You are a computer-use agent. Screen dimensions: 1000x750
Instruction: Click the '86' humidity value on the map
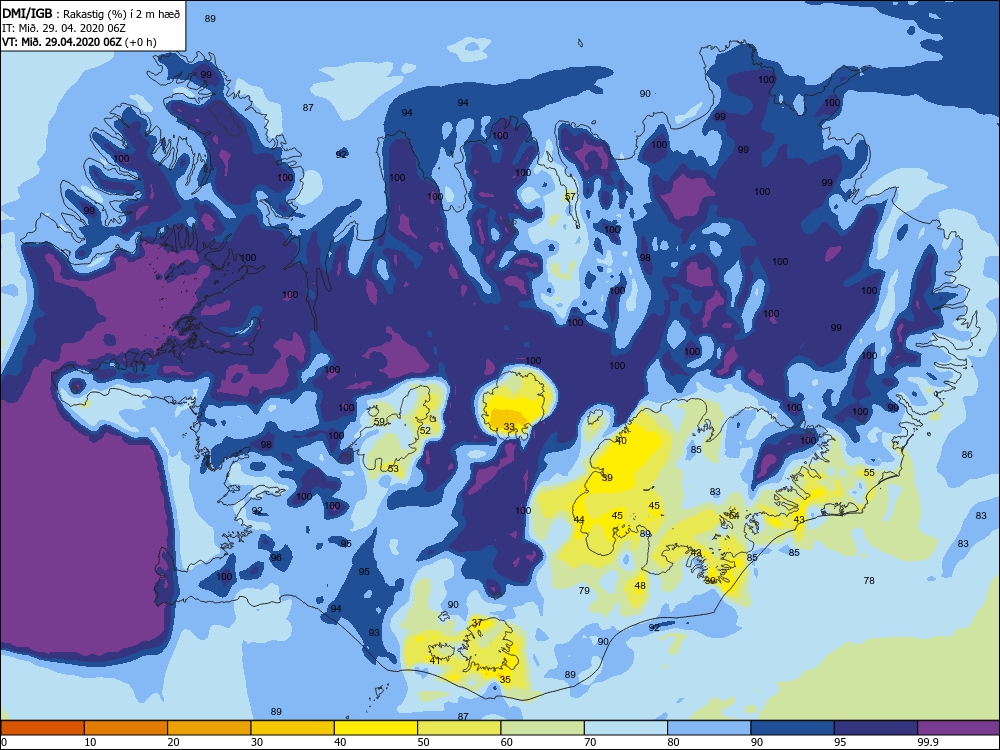point(967,455)
